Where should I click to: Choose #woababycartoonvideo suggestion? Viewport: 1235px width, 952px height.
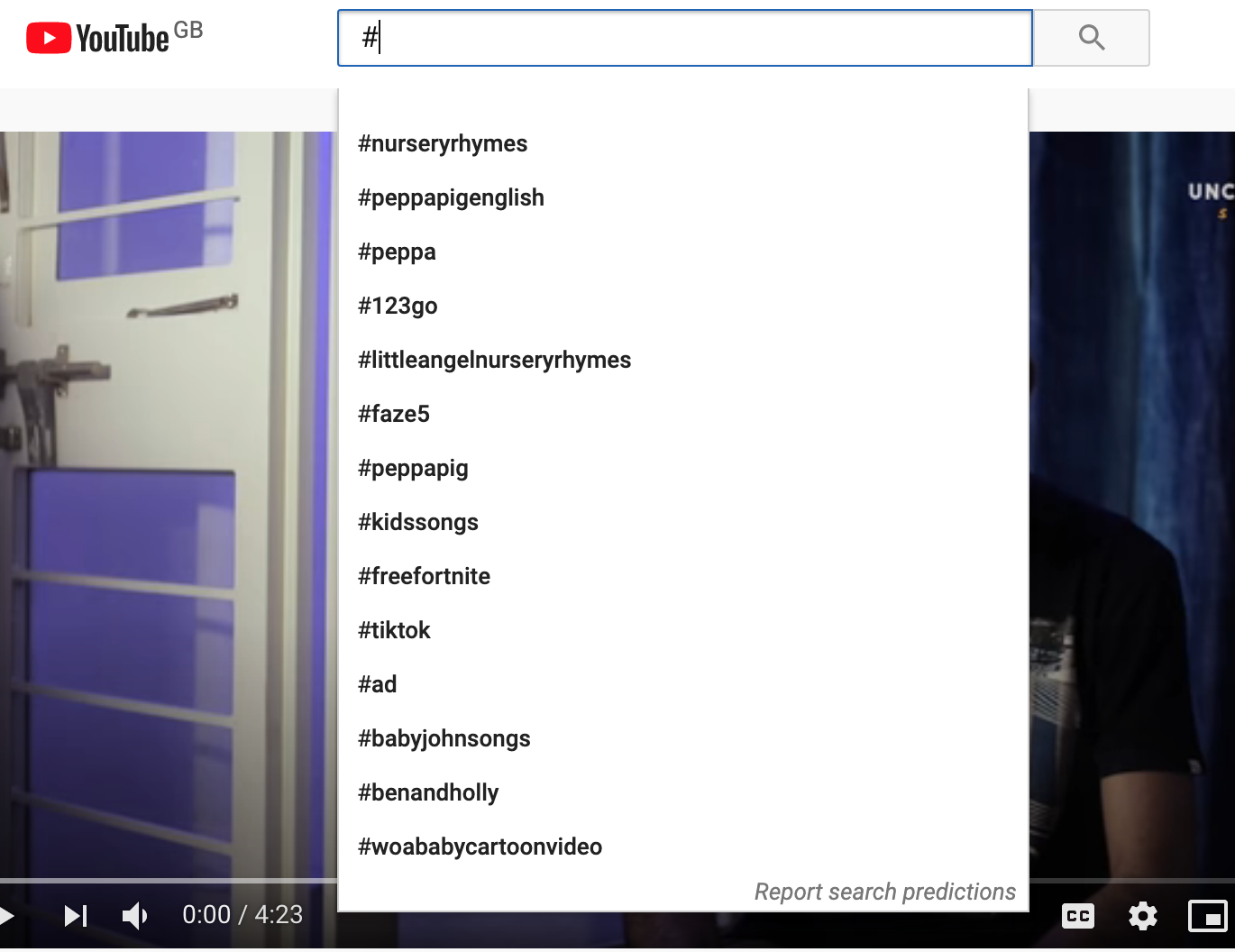[683, 847]
